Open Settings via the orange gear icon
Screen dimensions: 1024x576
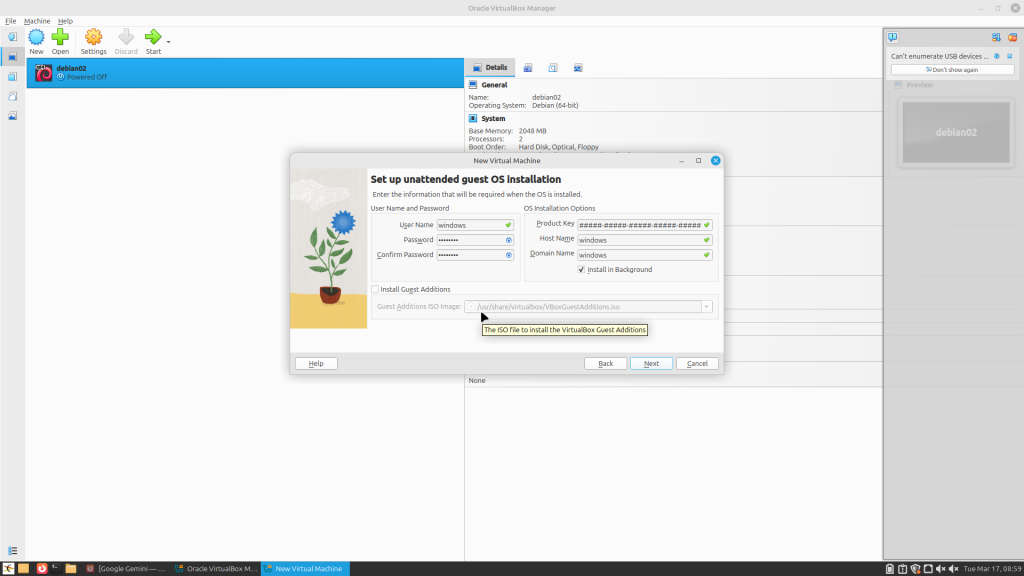coord(93,38)
